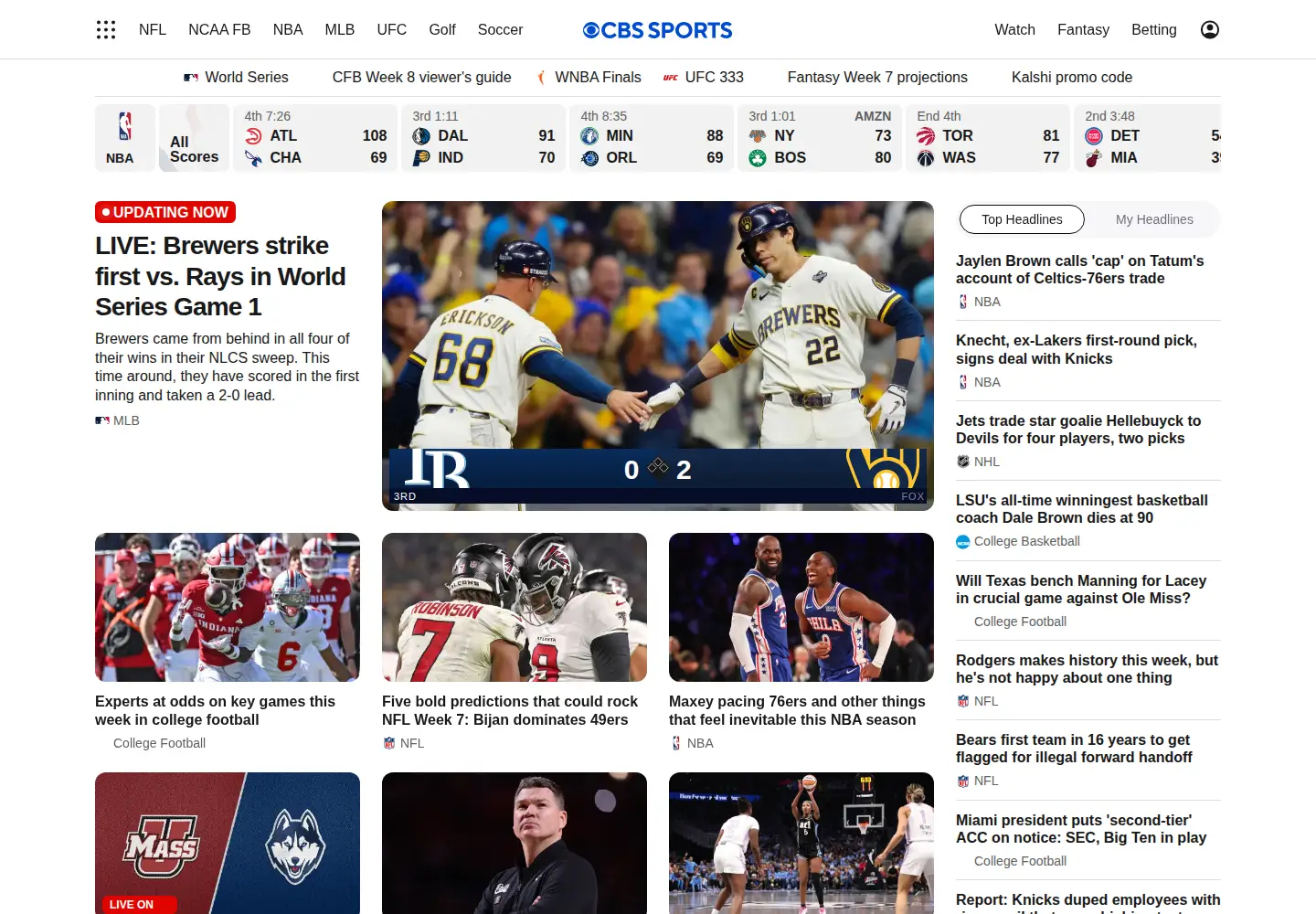The image size is (1316, 914).
Task: Open CFB Week 8 viewer's guide link
Action: [x=421, y=78]
